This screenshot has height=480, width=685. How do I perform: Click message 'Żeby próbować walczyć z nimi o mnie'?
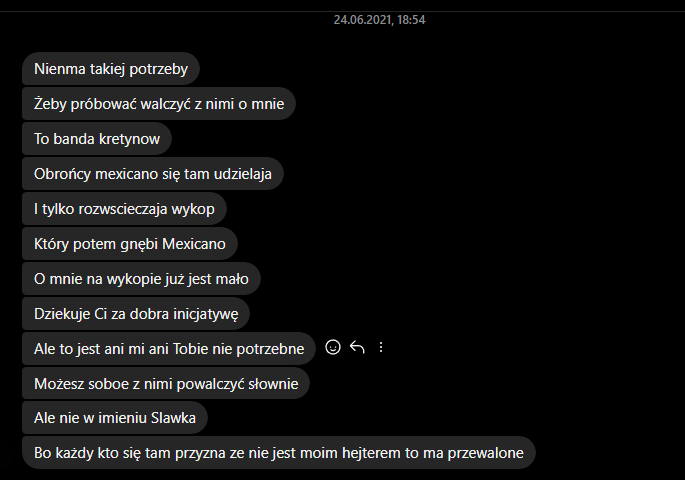(159, 104)
